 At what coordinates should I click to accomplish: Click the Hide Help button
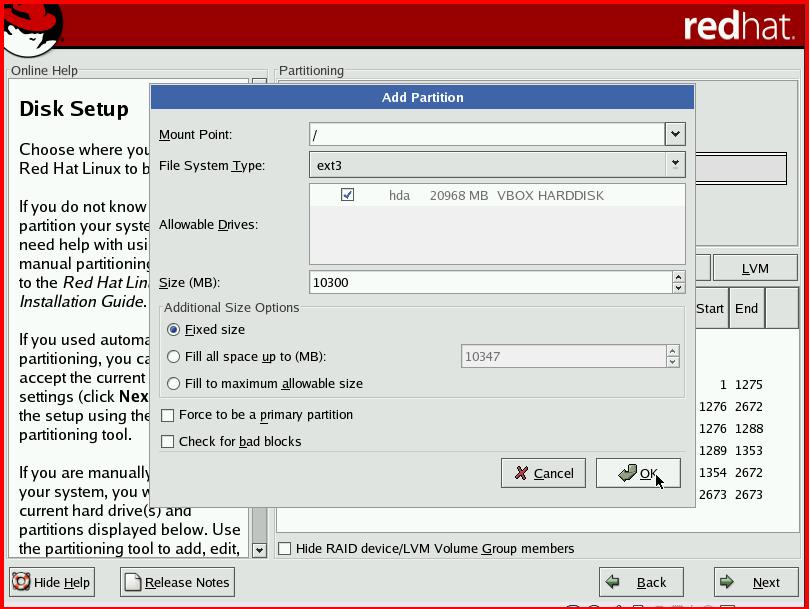[x=52, y=582]
